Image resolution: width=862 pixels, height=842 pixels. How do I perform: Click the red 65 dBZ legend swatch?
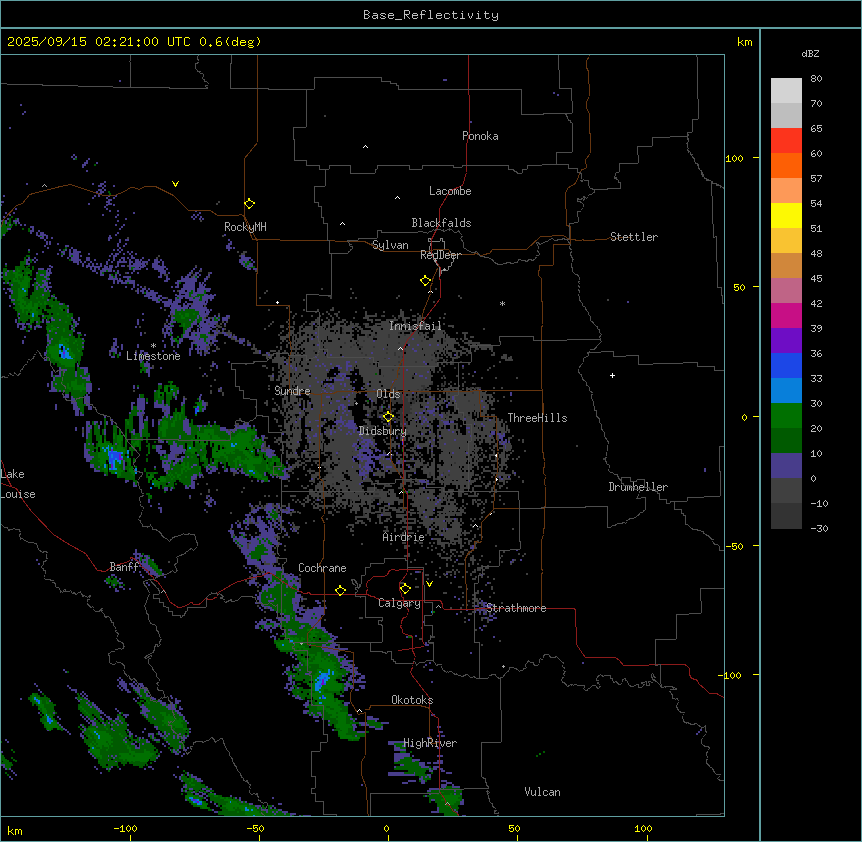tap(786, 141)
